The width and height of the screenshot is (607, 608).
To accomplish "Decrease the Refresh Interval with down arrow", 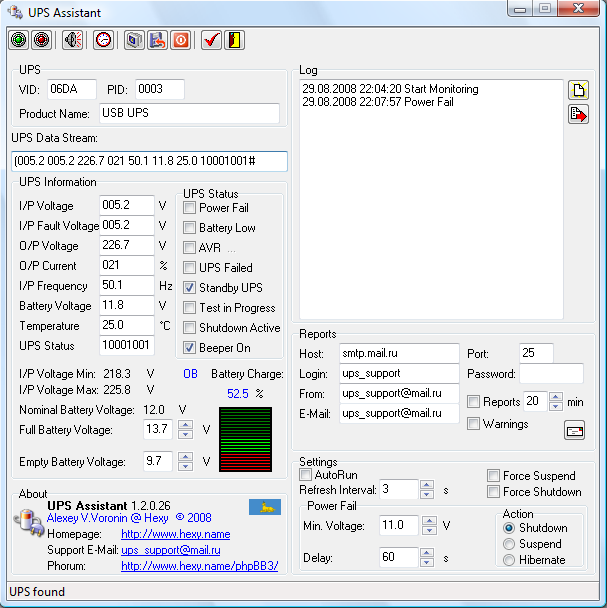I will tap(427, 494).
